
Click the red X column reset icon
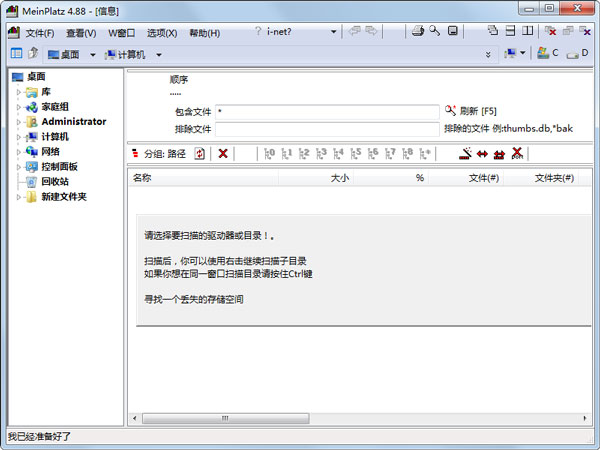517,153
